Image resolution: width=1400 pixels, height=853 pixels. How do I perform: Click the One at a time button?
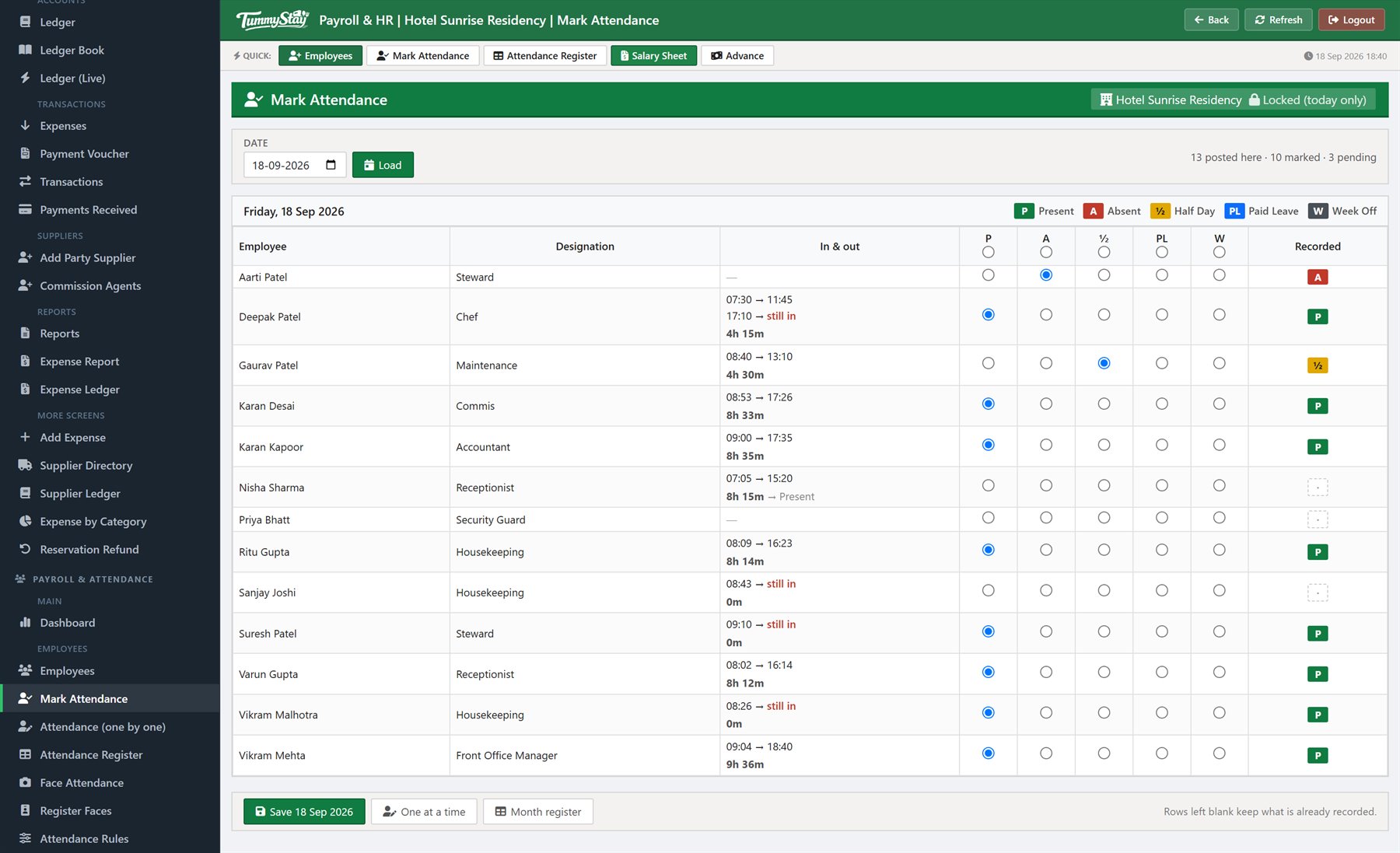tap(424, 812)
